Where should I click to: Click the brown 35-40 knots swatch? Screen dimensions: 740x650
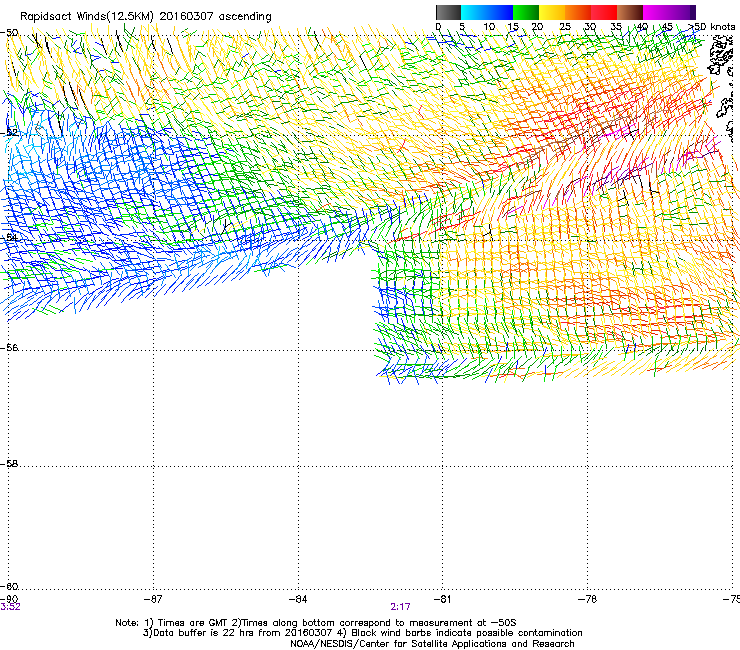[630, 12]
